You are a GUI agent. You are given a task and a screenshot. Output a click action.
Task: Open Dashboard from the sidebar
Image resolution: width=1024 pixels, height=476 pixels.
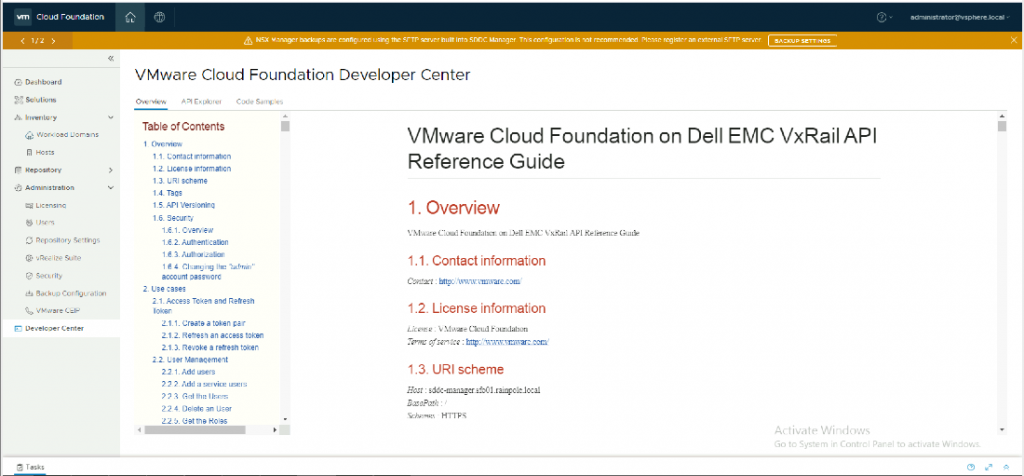click(x=43, y=82)
